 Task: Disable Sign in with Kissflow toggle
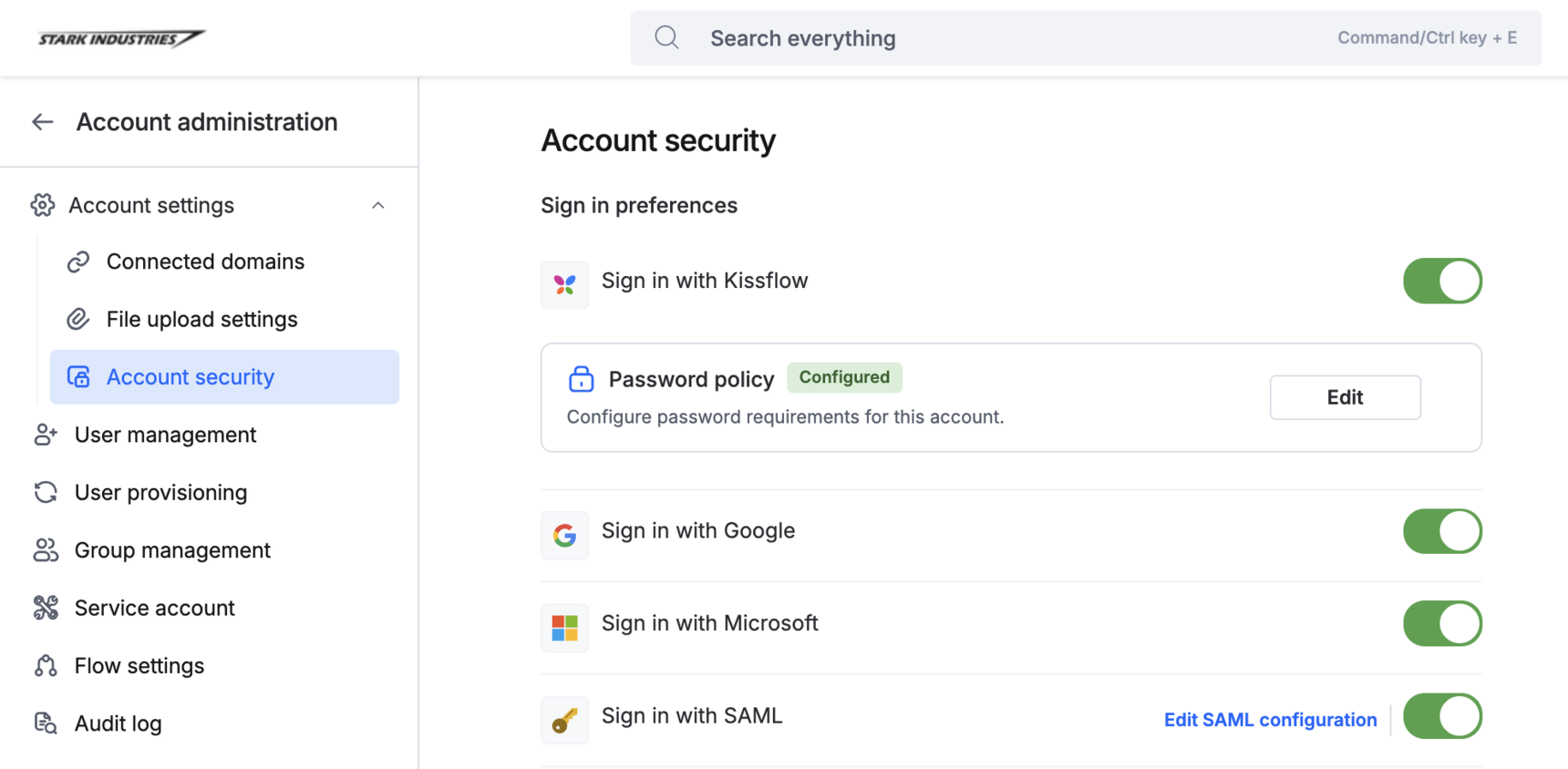coord(1442,281)
